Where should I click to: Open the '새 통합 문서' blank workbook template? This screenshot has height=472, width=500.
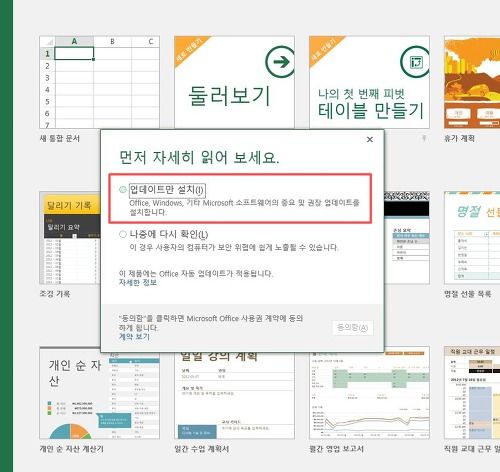[100, 82]
